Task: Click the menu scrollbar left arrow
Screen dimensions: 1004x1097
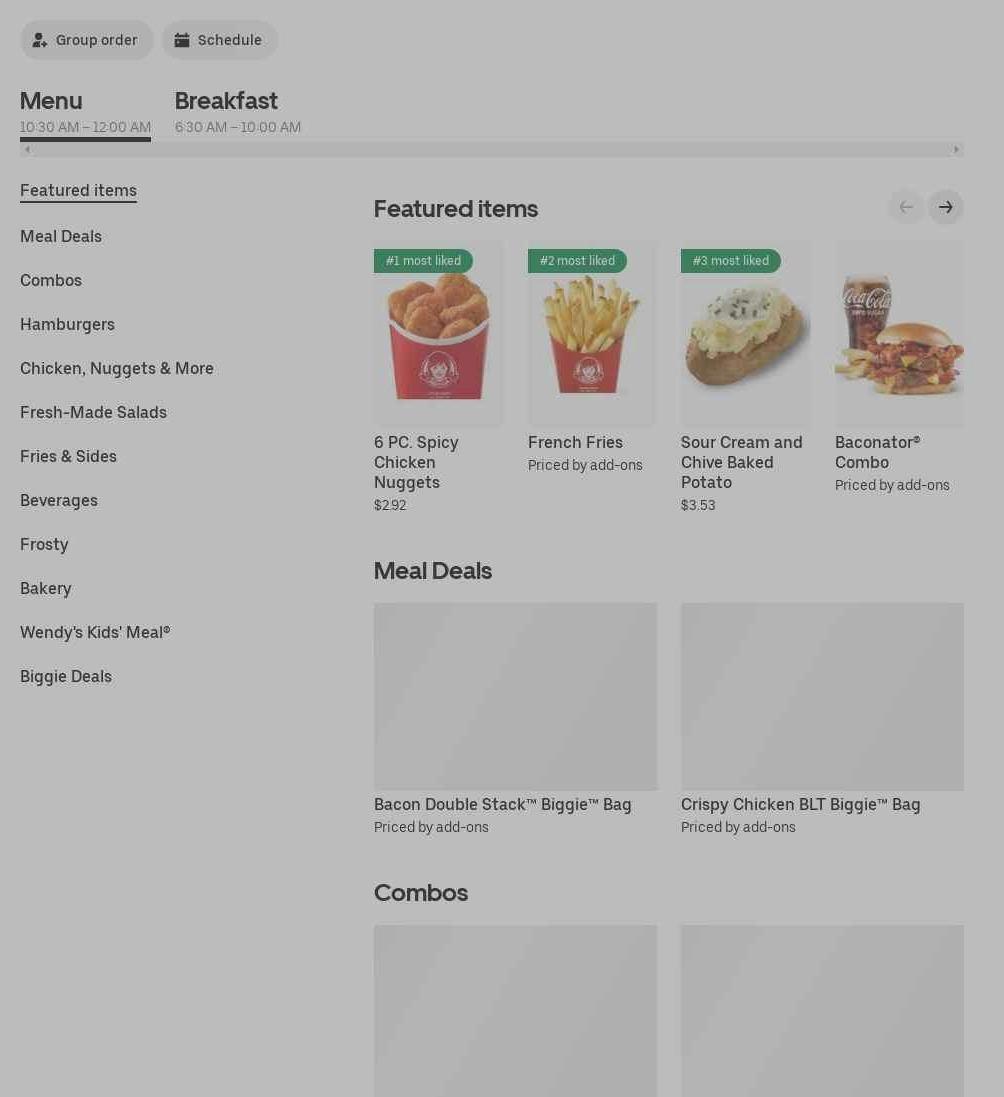Action: point(27,150)
